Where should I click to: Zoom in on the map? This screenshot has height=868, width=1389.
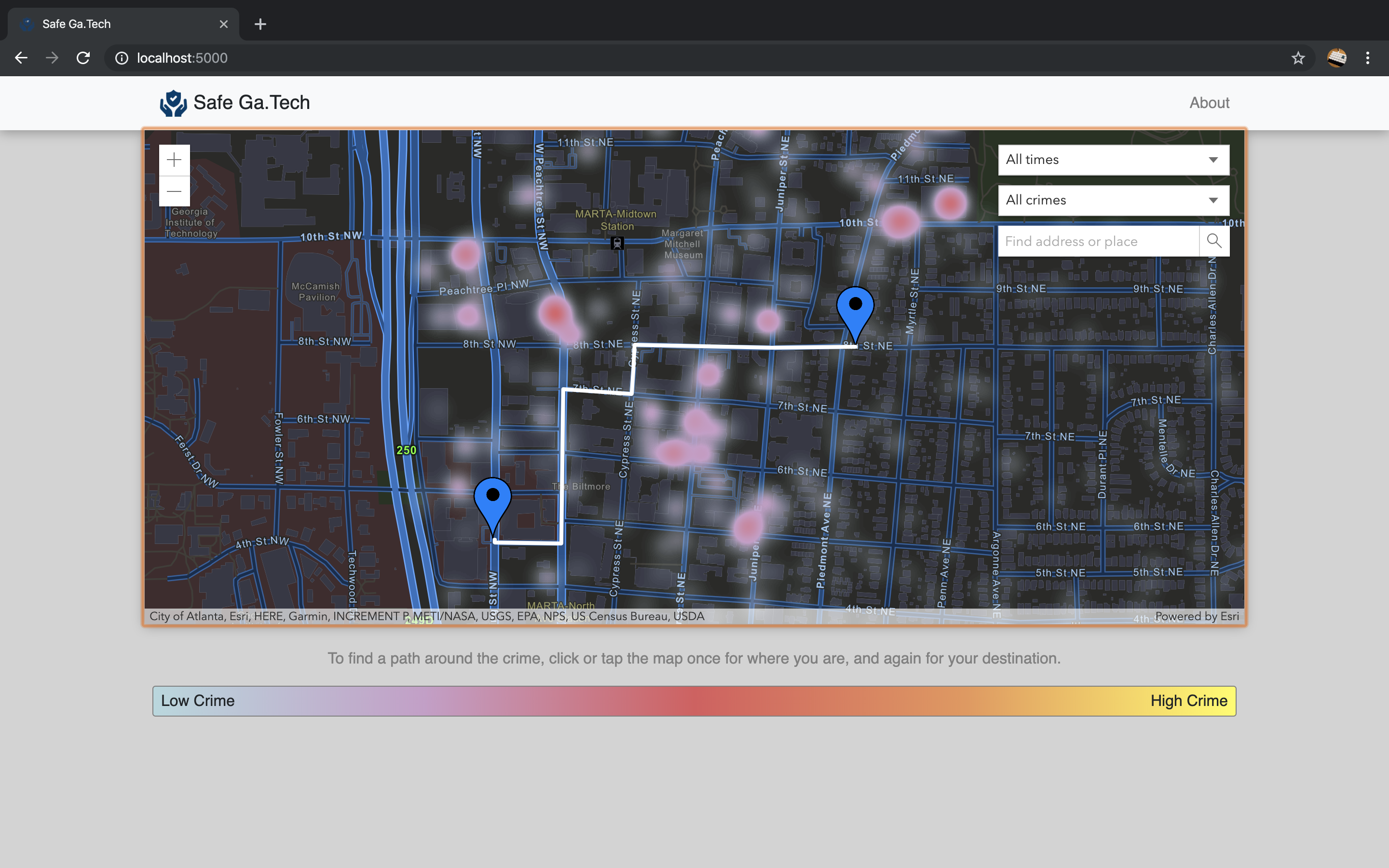(174, 160)
